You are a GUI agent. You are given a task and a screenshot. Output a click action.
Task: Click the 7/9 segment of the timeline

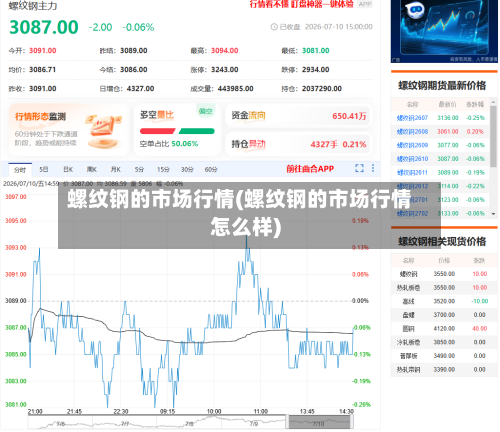point(254,422)
